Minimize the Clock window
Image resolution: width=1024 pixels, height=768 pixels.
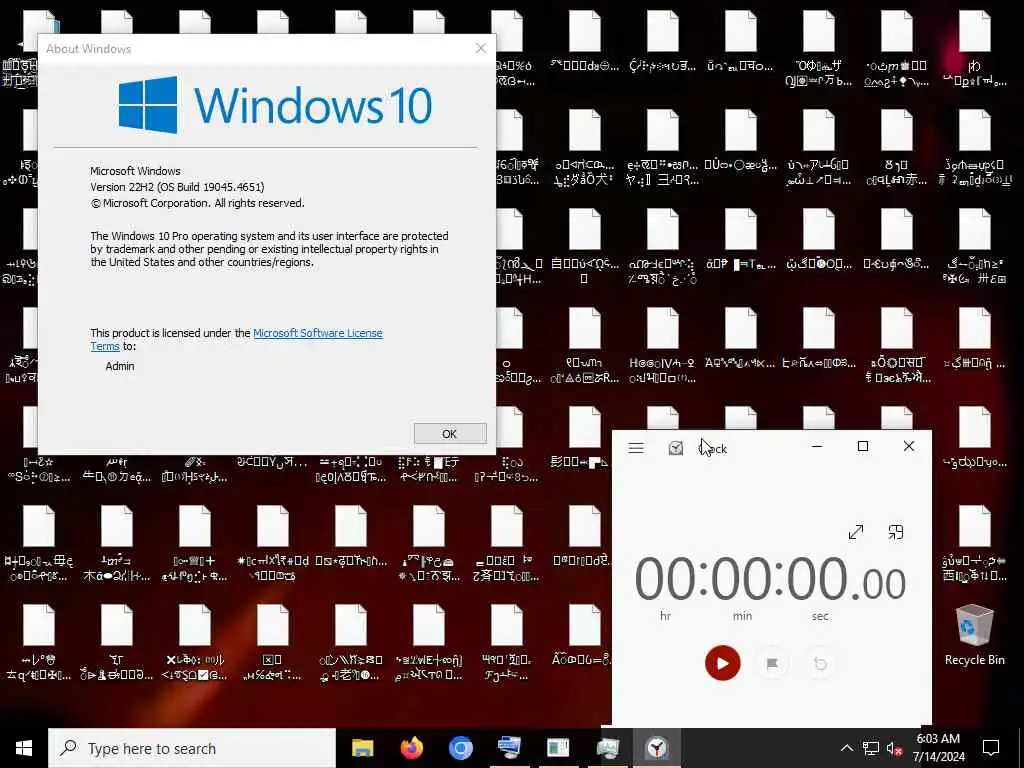pyautogui.click(x=817, y=447)
